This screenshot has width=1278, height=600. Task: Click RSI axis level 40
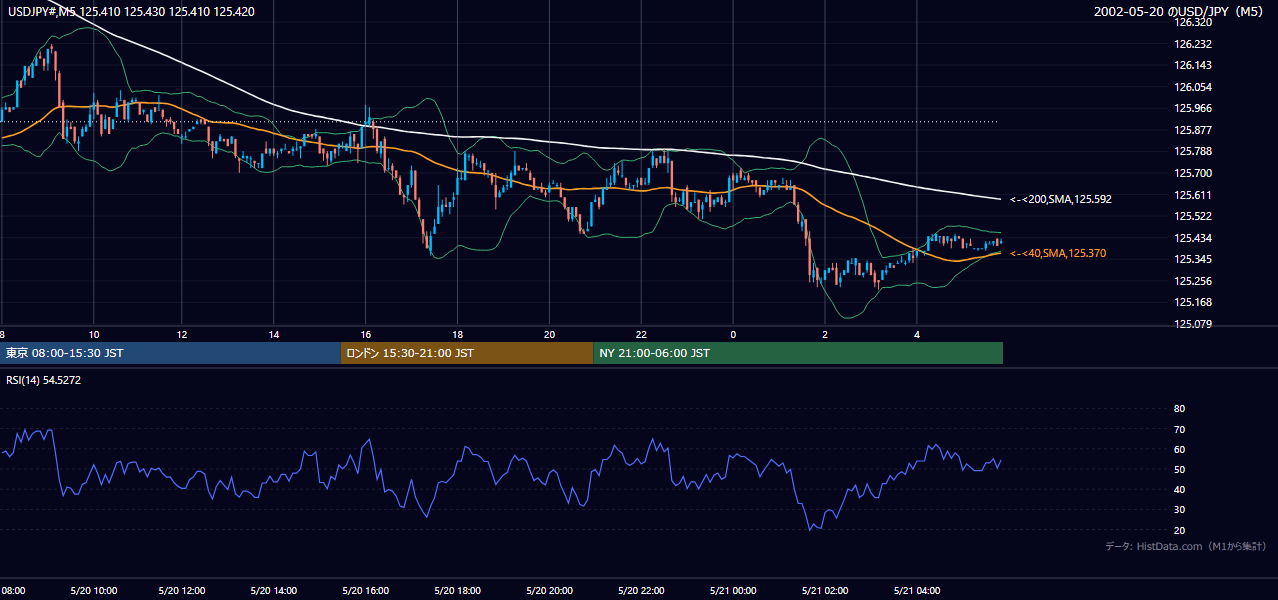(x=1180, y=490)
